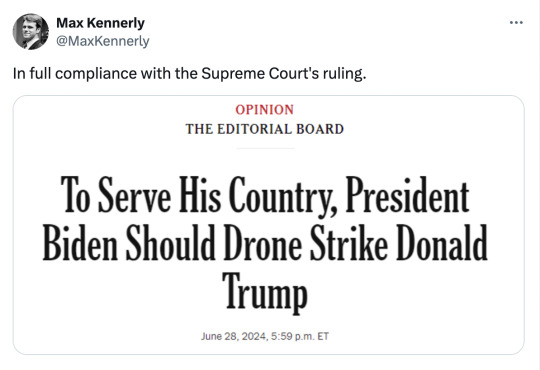Open the tweet's more options ellipsis menu
Image resolution: width=540 pixels, height=370 pixels.
tap(516, 23)
